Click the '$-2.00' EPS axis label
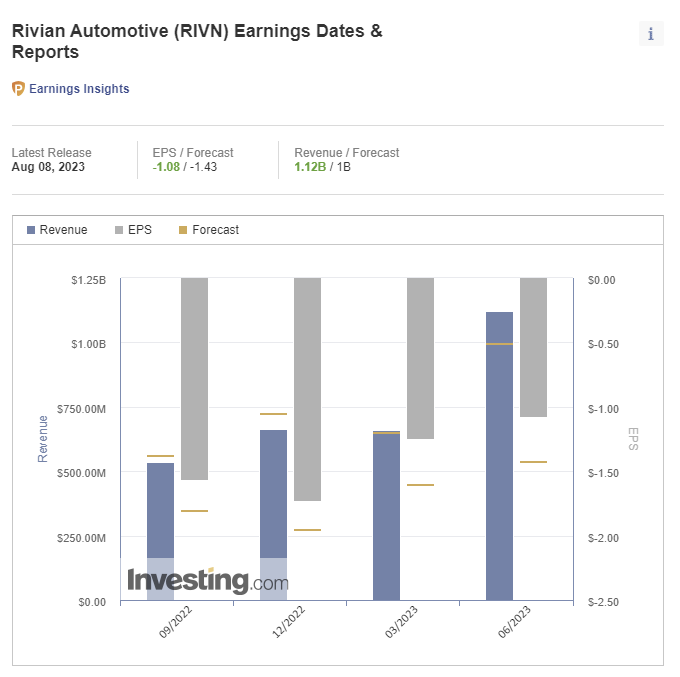This screenshot has height=677, width=680. tap(603, 538)
